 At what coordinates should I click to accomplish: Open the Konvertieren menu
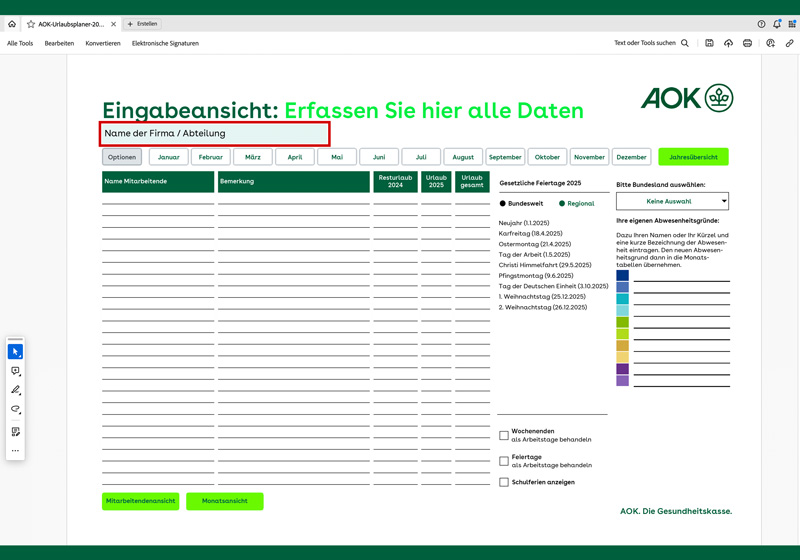pyautogui.click(x=103, y=43)
